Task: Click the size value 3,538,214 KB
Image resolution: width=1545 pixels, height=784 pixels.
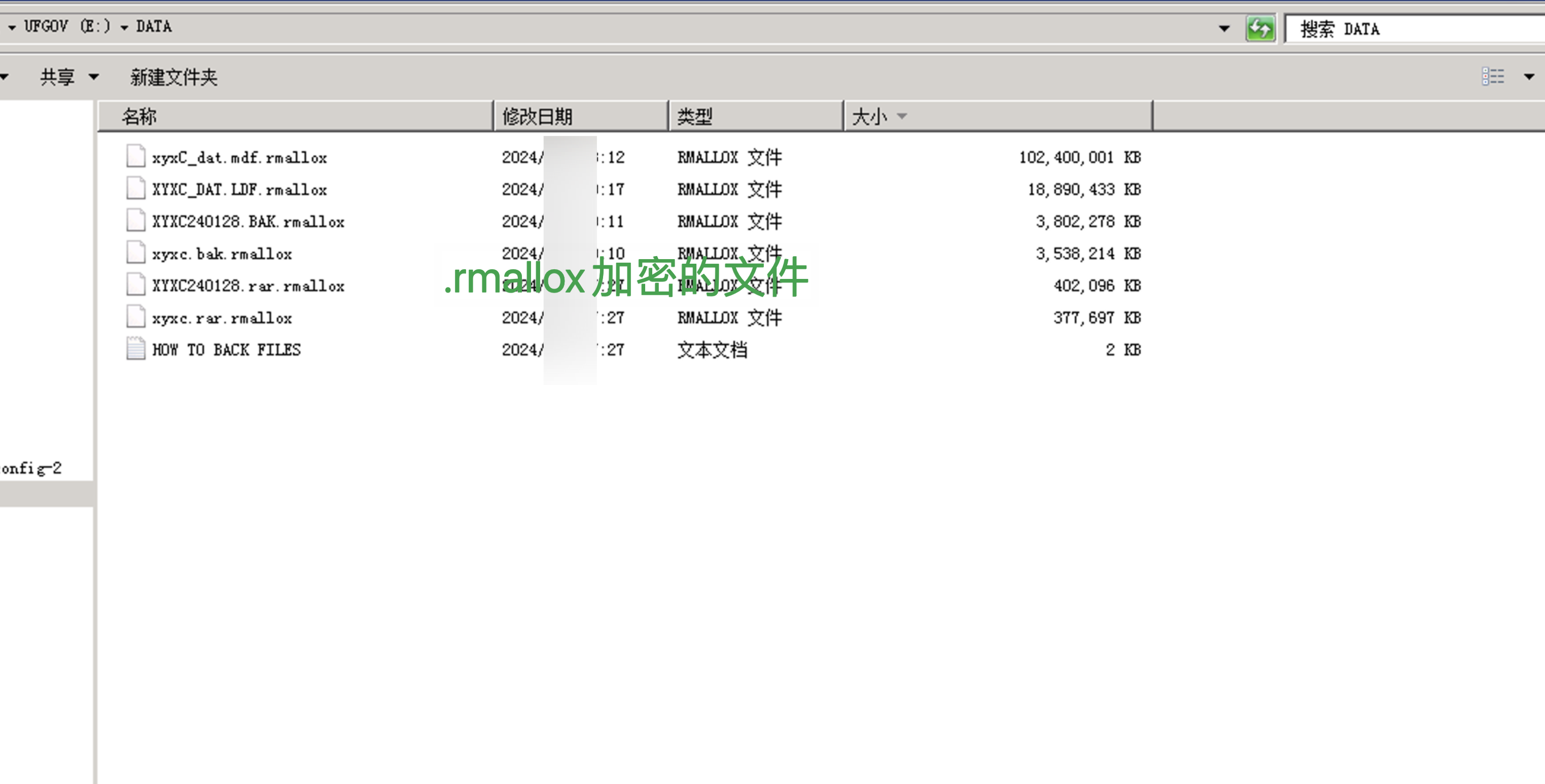Action: point(1088,254)
